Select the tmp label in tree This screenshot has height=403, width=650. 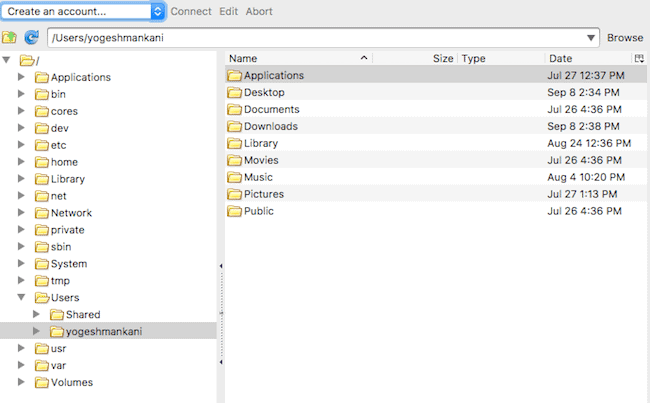click(x=60, y=281)
